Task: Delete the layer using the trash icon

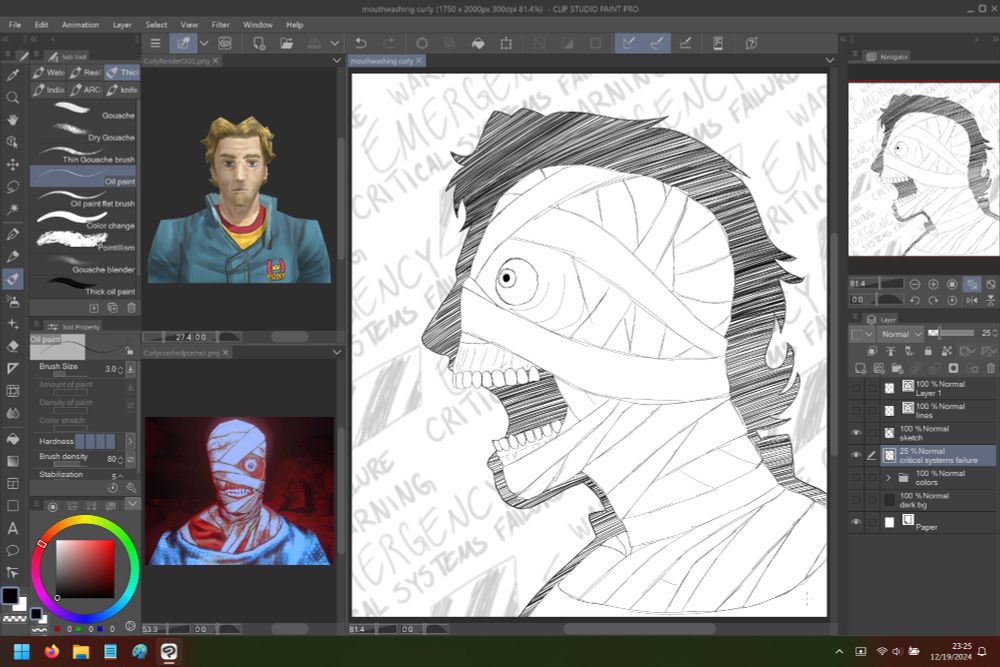Action: pyautogui.click(x=990, y=369)
